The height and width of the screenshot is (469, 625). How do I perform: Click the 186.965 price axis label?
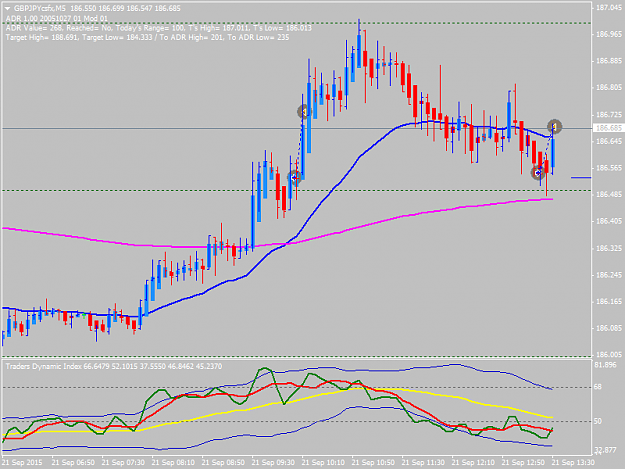point(608,35)
